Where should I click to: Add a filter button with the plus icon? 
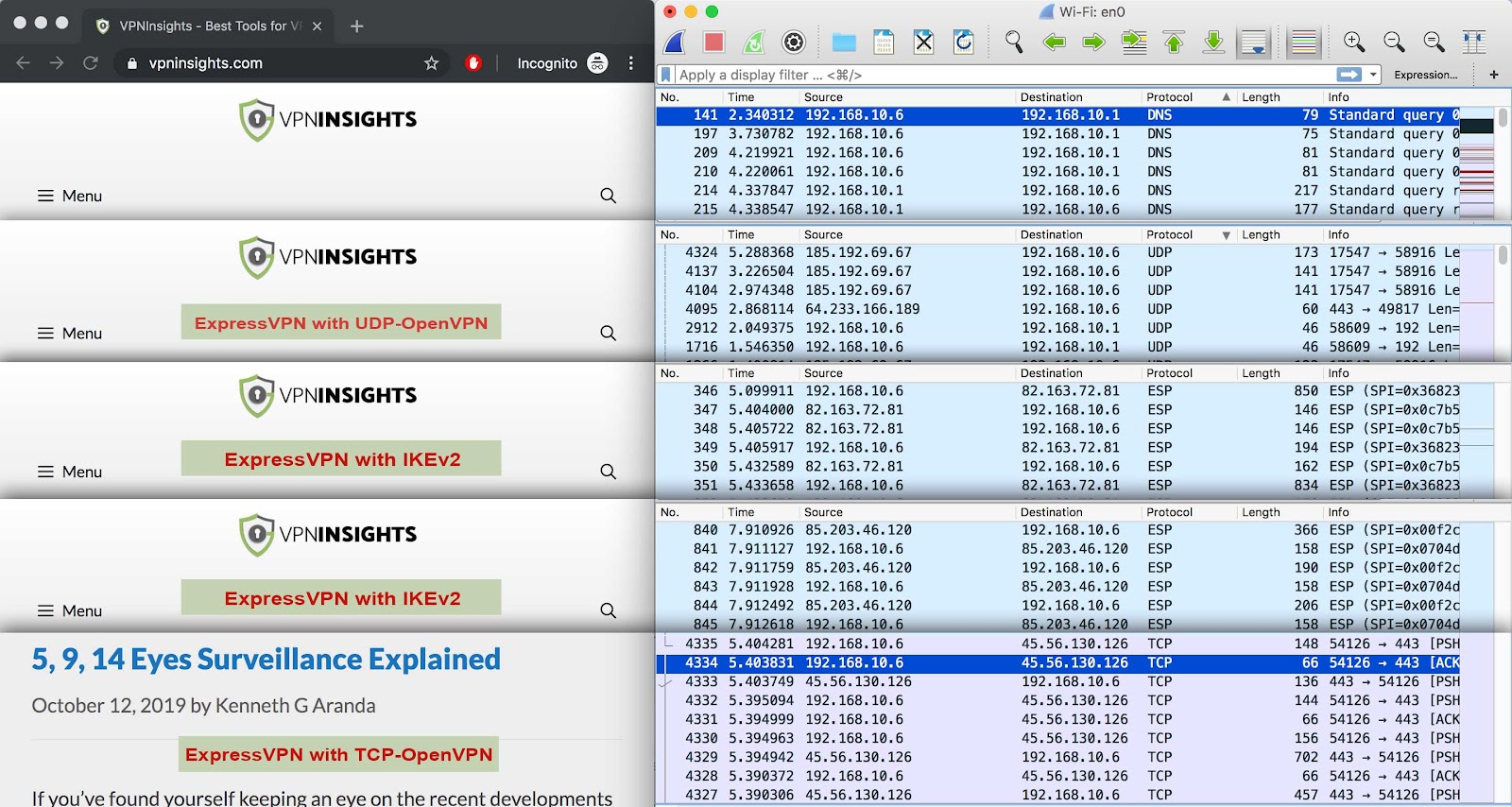pyautogui.click(x=1493, y=75)
